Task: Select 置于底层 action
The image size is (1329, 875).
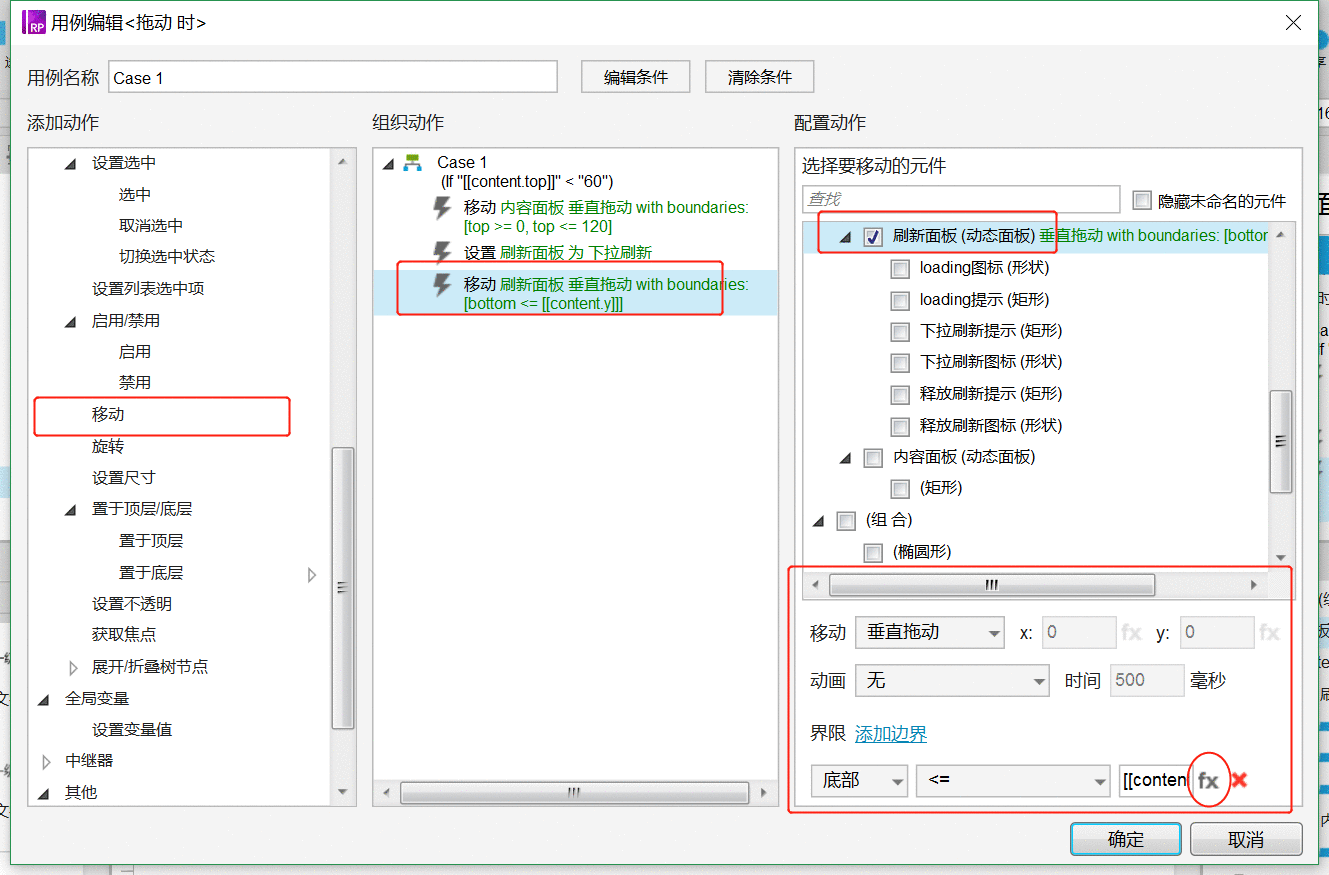Action: (x=151, y=573)
